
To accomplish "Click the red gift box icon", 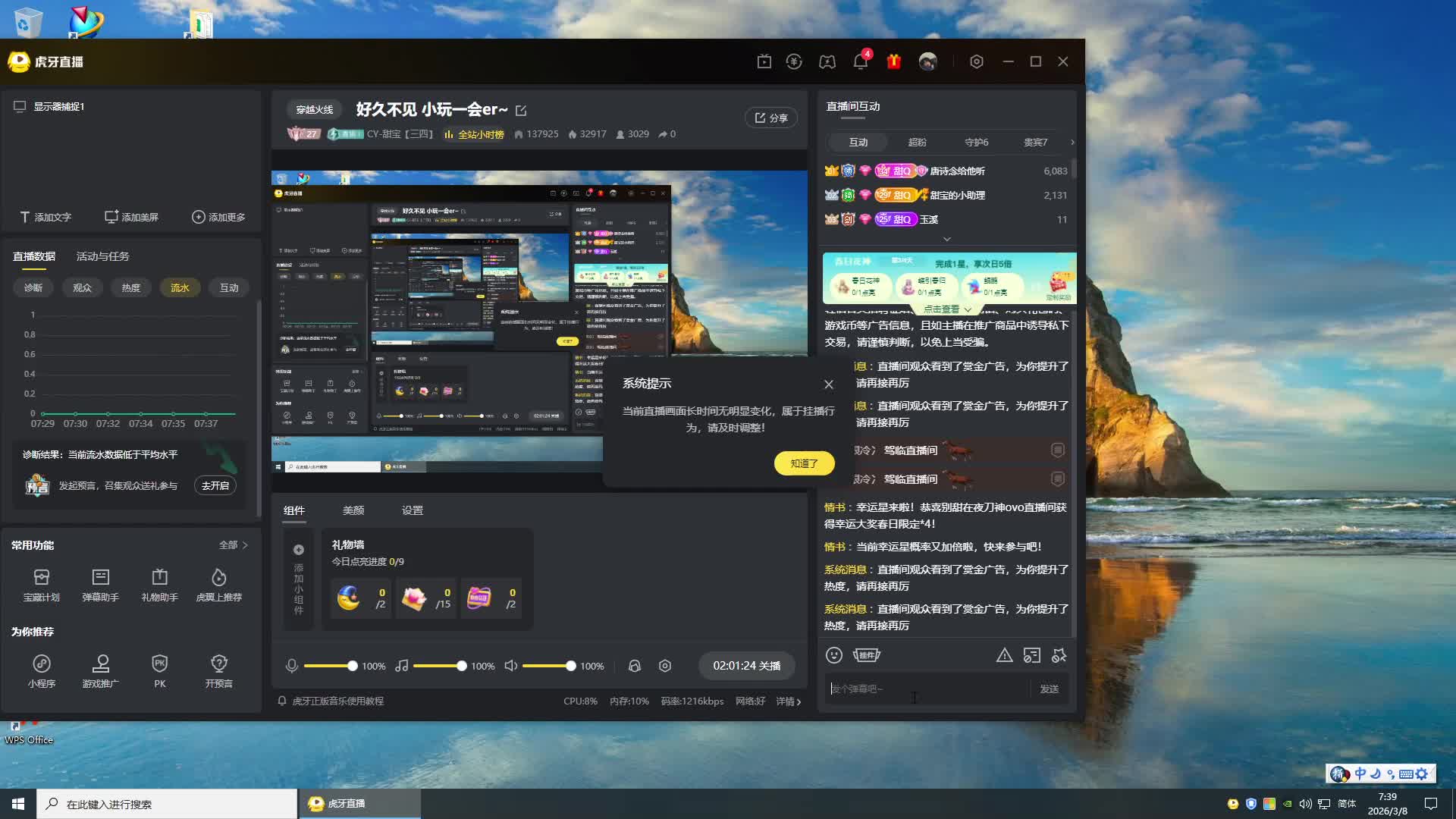I will tap(894, 62).
